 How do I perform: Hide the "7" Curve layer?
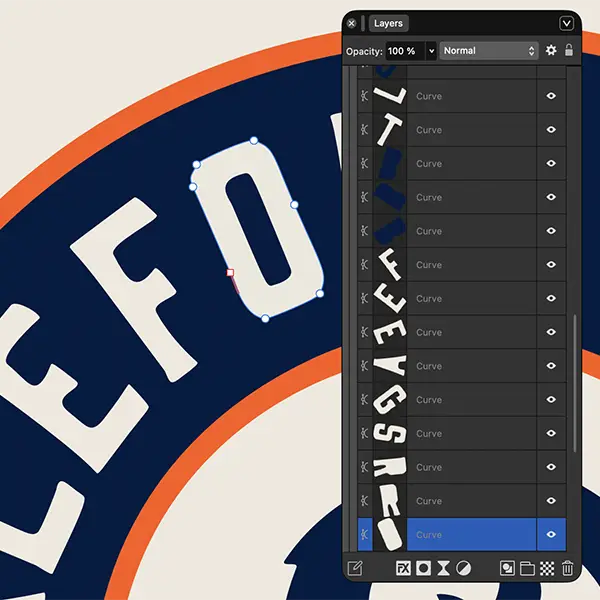[x=551, y=96]
